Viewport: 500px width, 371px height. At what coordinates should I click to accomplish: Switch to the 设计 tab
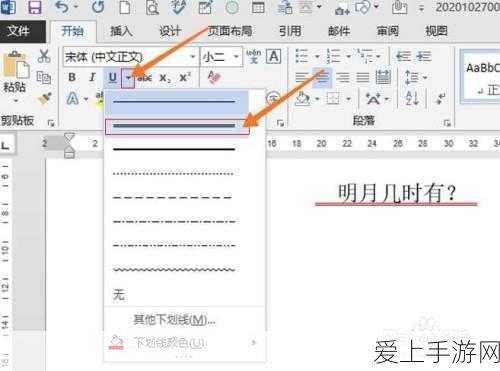[170, 31]
